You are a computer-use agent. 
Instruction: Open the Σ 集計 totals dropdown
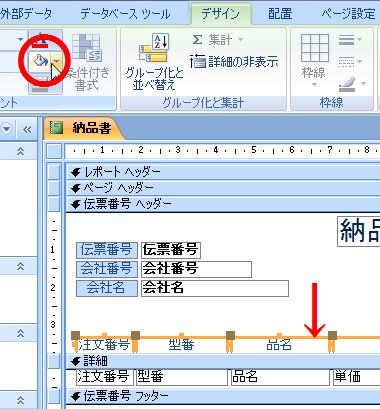pyautogui.click(x=217, y=40)
